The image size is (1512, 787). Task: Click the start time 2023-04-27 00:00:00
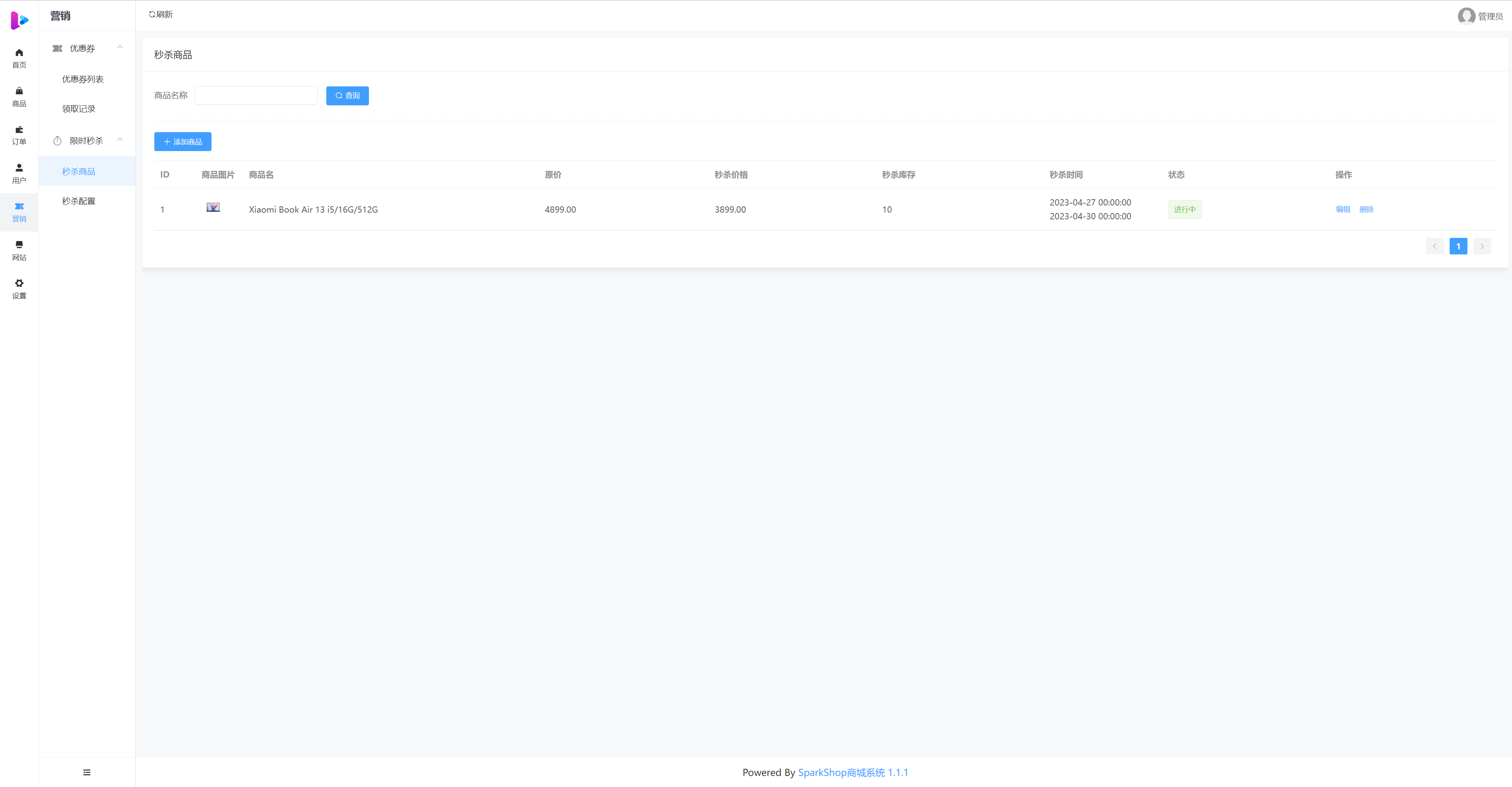pyautogui.click(x=1090, y=202)
